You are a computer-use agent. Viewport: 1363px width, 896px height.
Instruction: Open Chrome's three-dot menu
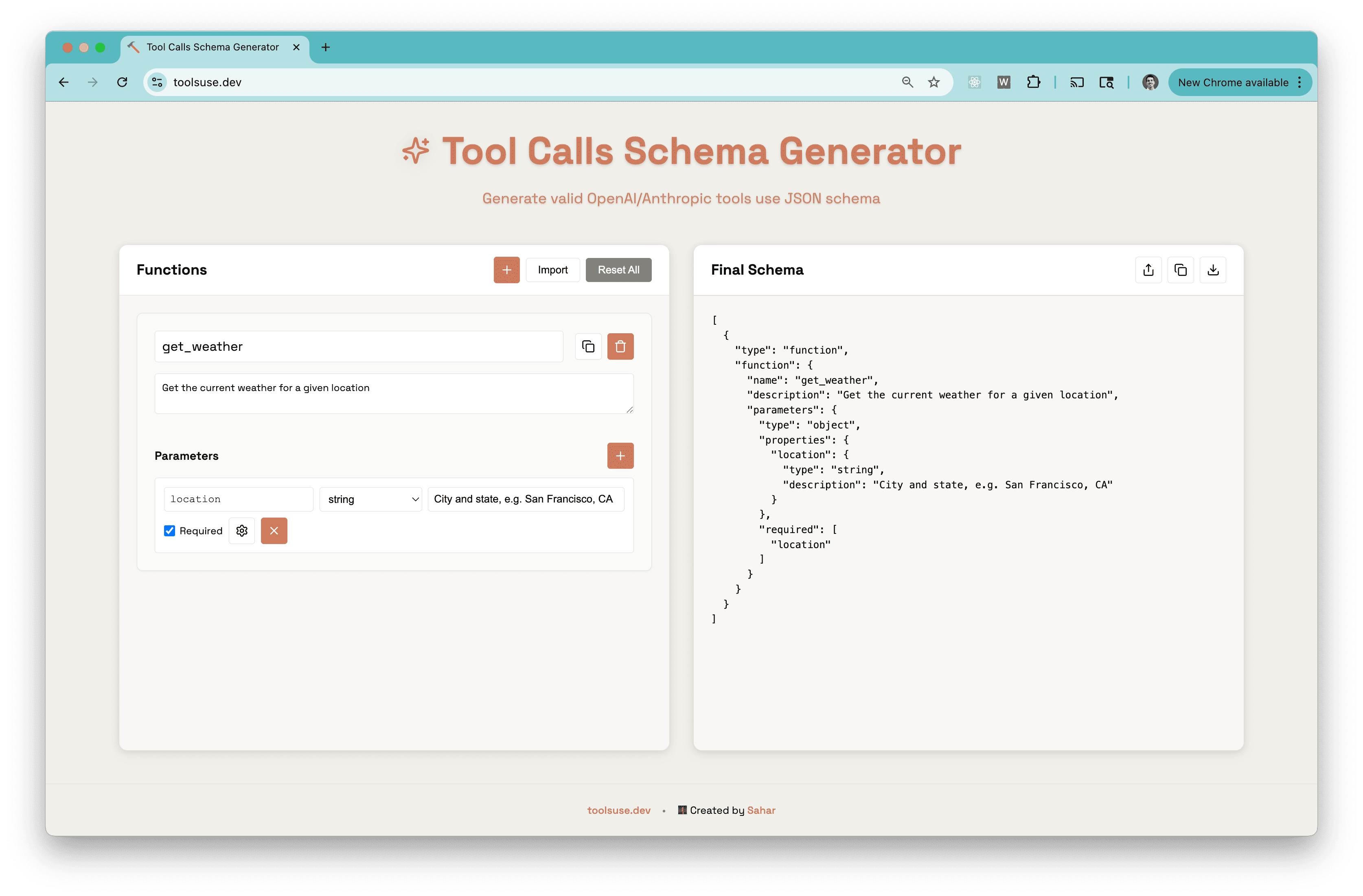coord(1299,82)
